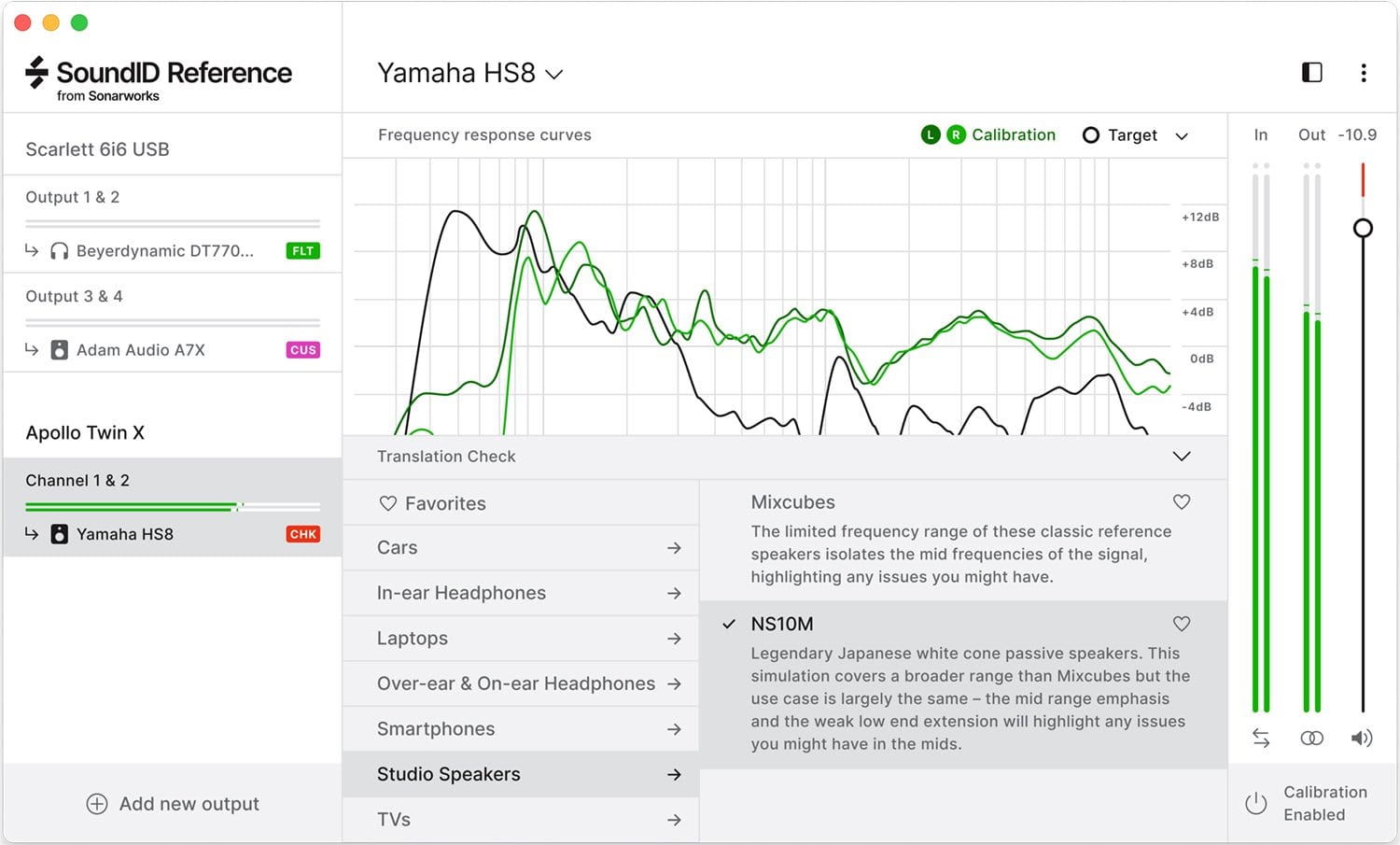The height and width of the screenshot is (845, 1400).
Task: Click the Apollo Twin X device
Action: click(x=85, y=432)
